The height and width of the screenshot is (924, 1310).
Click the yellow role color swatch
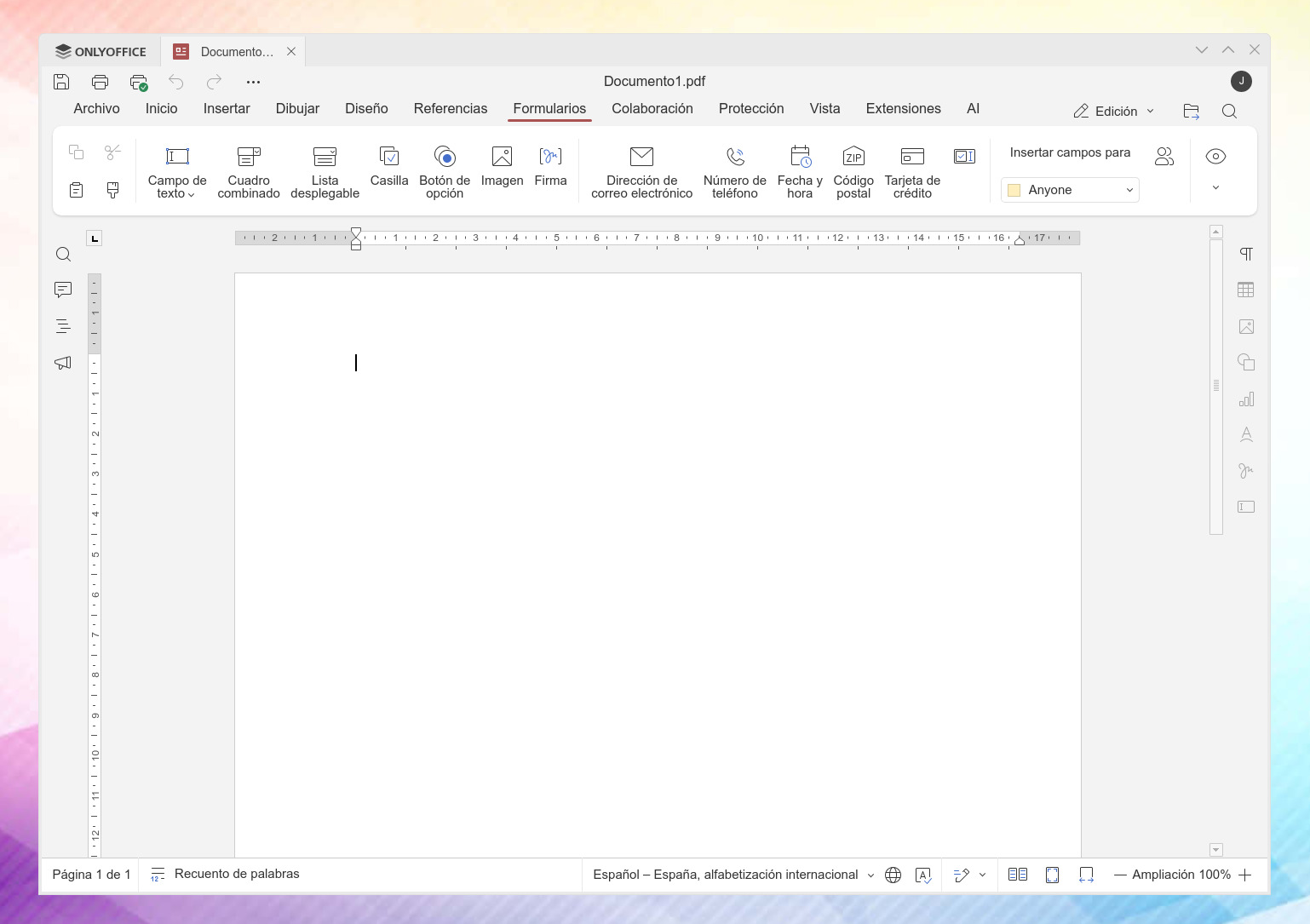point(1014,189)
